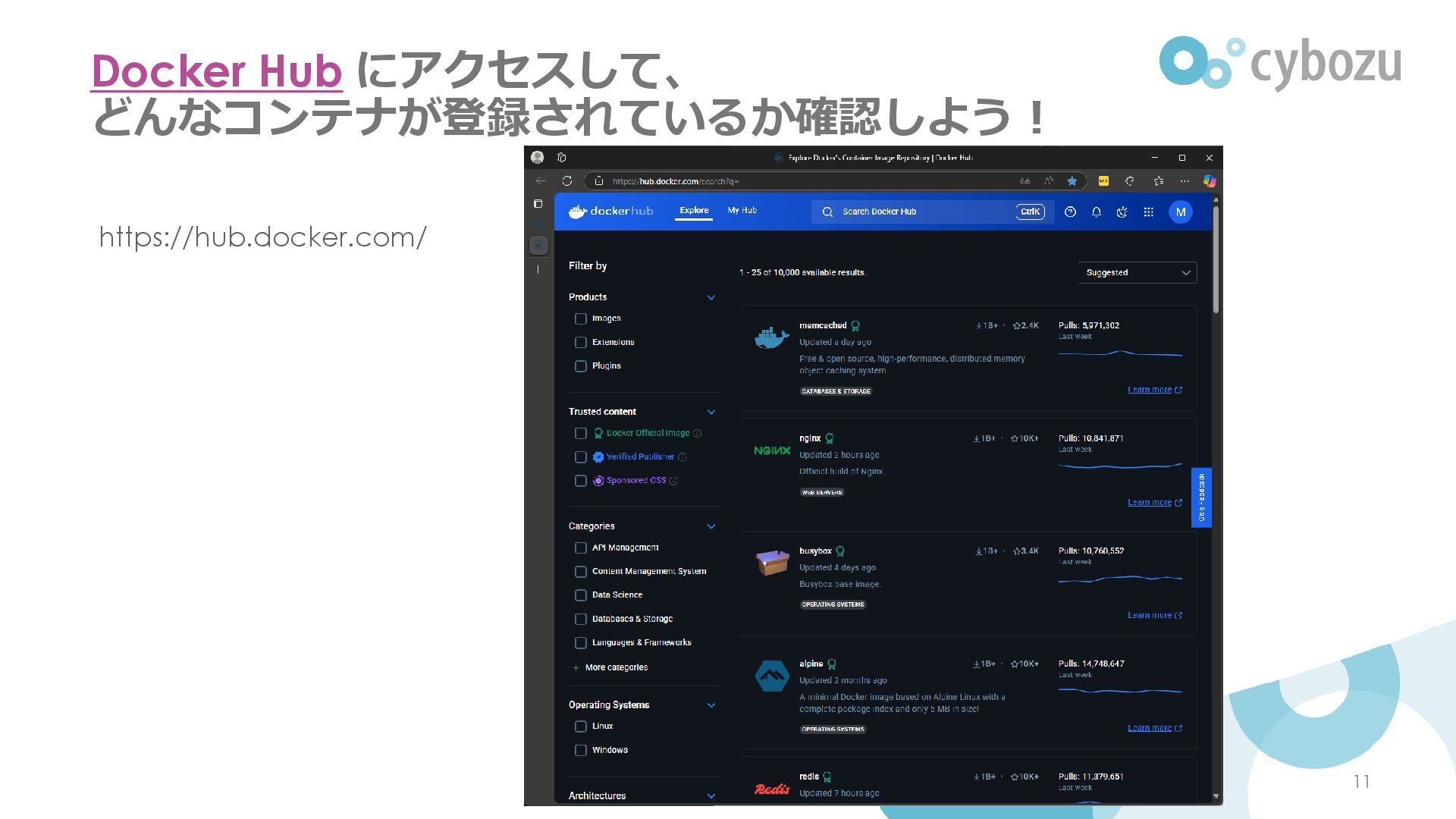Click the Redis logo
The image size is (1456, 819).
(x=772, y=789)
